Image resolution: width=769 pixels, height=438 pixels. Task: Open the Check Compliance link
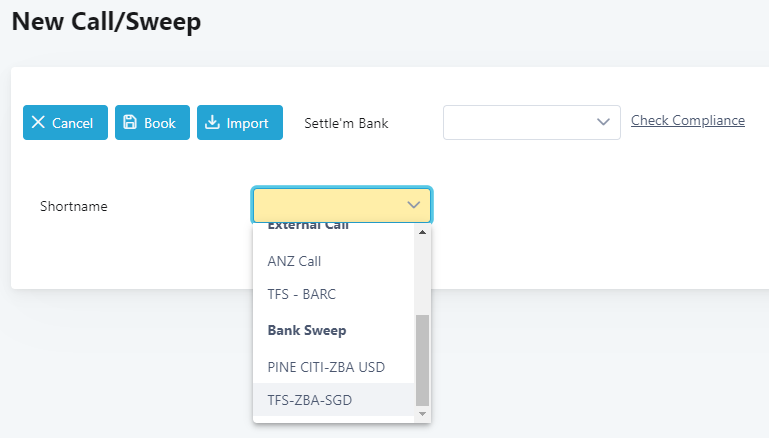pyautogui.click(x=688, y=120)
